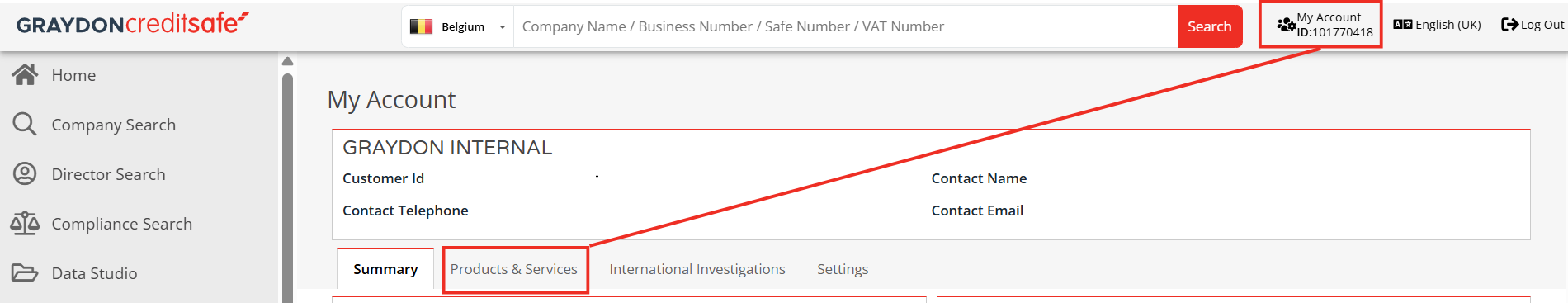This screenshot has width=1568, height=303.
Task: Select the Summary tab
Action: click(385, 269)
